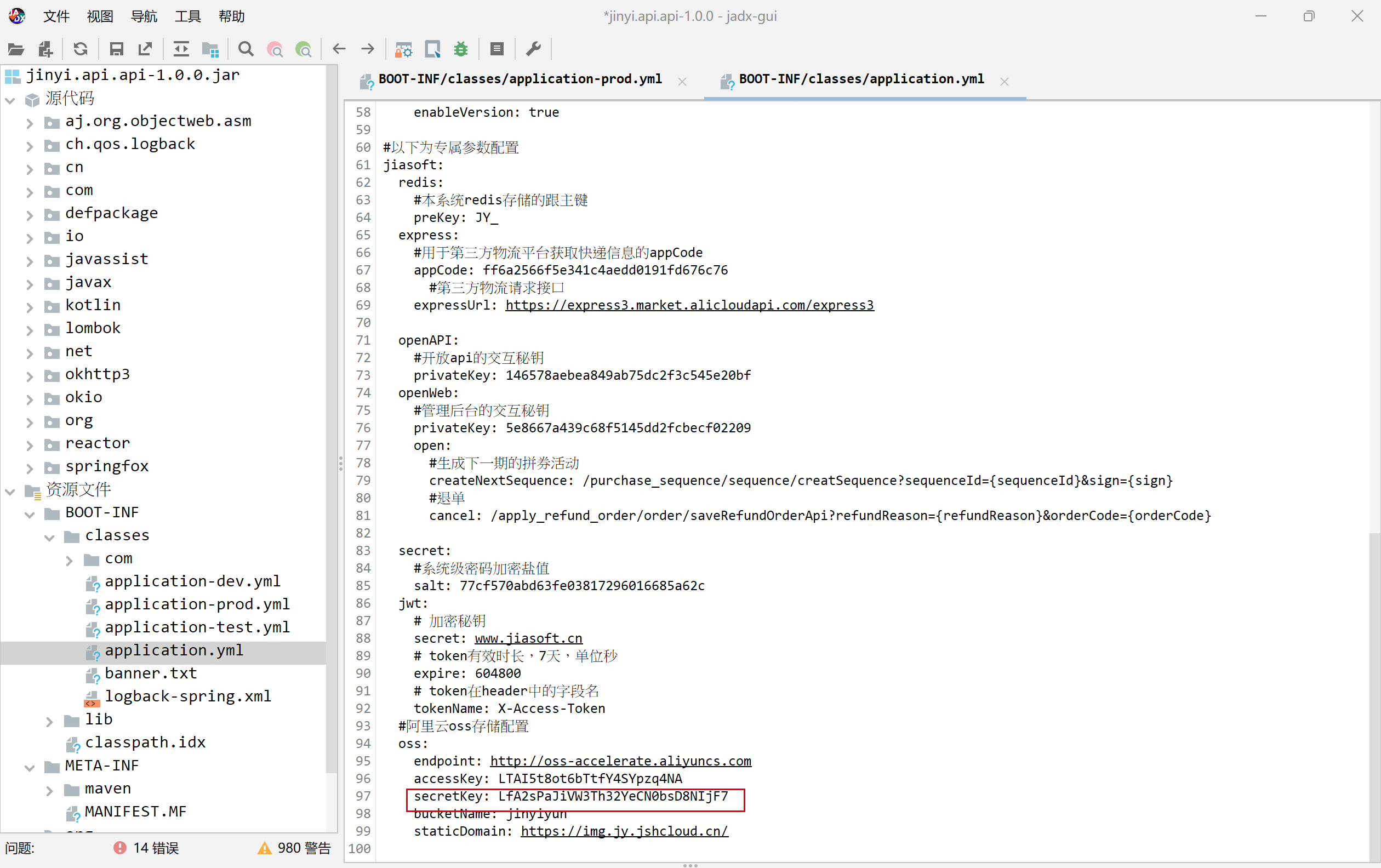Click the orange warning triangle icon
The height and width of the screenshot is (868, 1381).
(264, 847)
